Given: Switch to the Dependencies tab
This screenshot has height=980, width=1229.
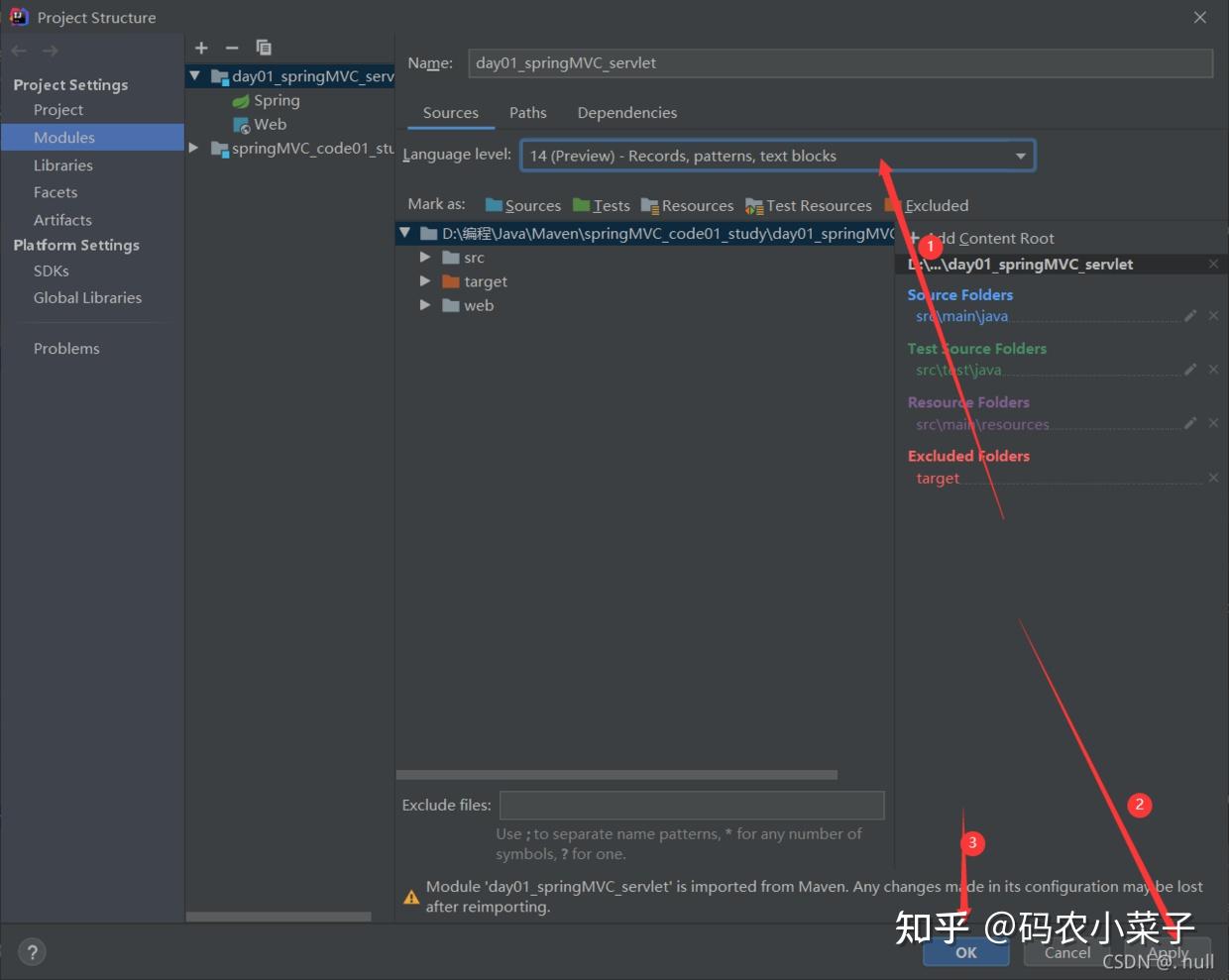Looking at the screenshot, I should pyautogui.click(x=626, y=113).
